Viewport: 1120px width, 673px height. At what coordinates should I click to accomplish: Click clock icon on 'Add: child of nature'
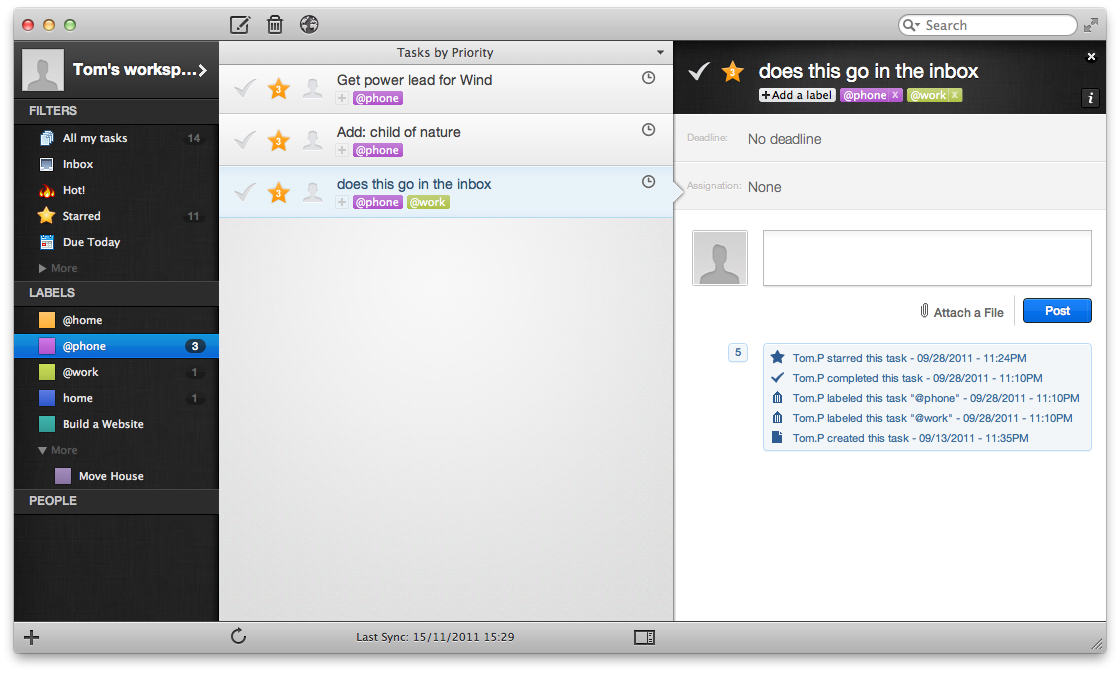tap(649, 130)
